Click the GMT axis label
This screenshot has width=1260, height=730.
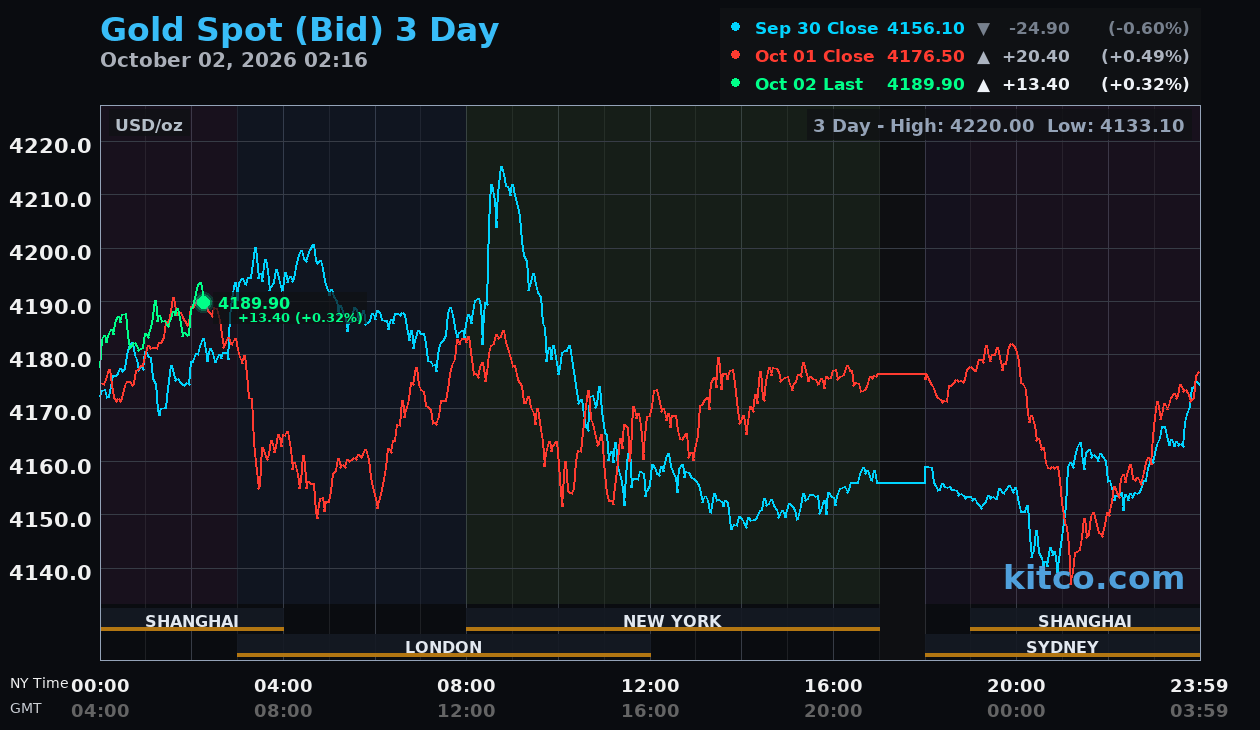click(26, 708)
